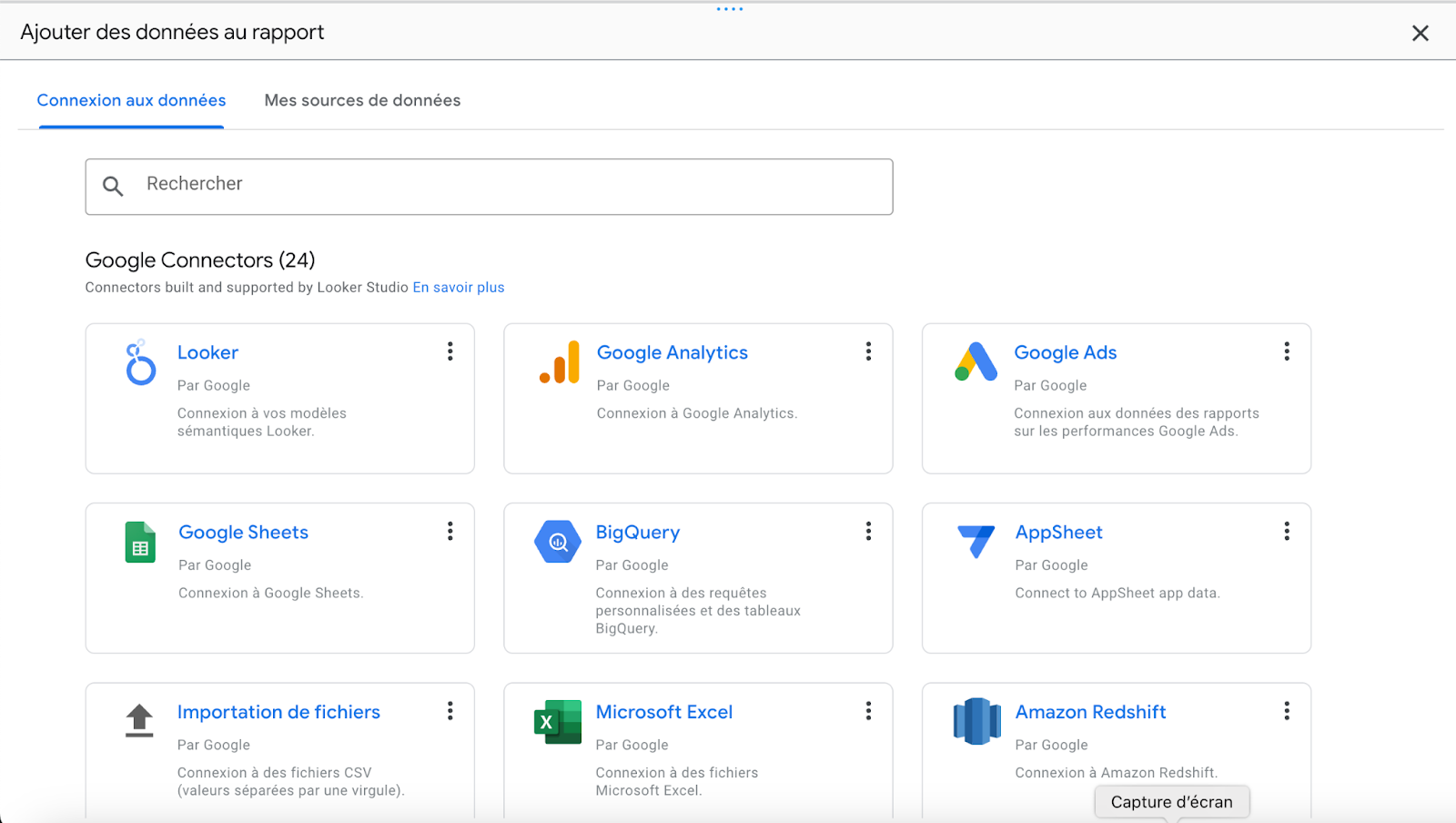Open the AppSheet card options menu

coord(1287,531)
